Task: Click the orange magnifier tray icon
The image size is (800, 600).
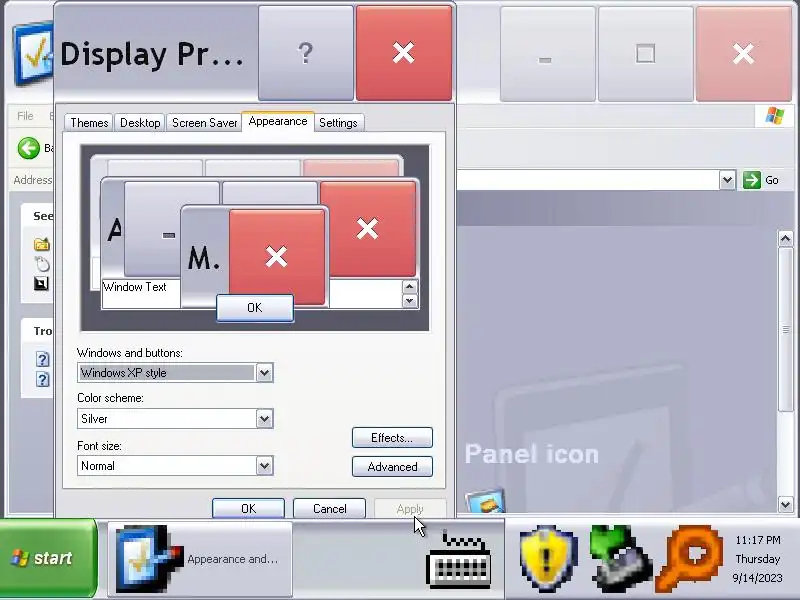Action: 690,558
